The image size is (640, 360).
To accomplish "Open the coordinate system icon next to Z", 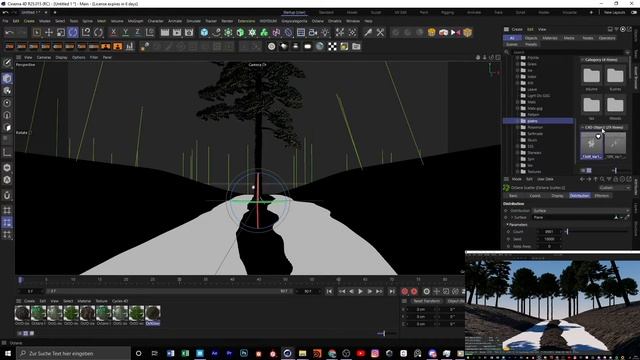I will (150, 32).
